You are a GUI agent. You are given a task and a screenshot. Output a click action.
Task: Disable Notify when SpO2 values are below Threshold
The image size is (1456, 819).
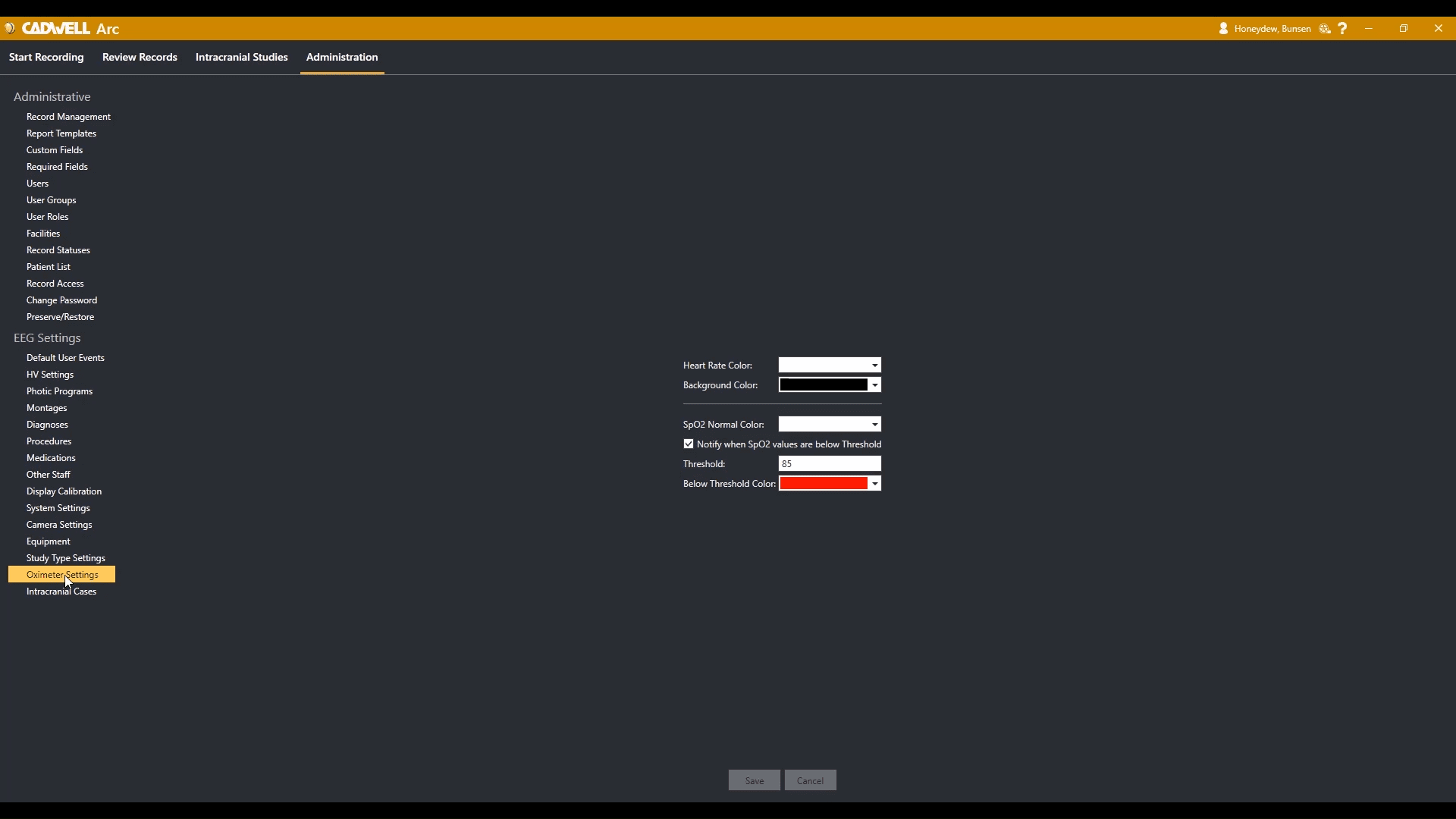click(x=689, y=444)
